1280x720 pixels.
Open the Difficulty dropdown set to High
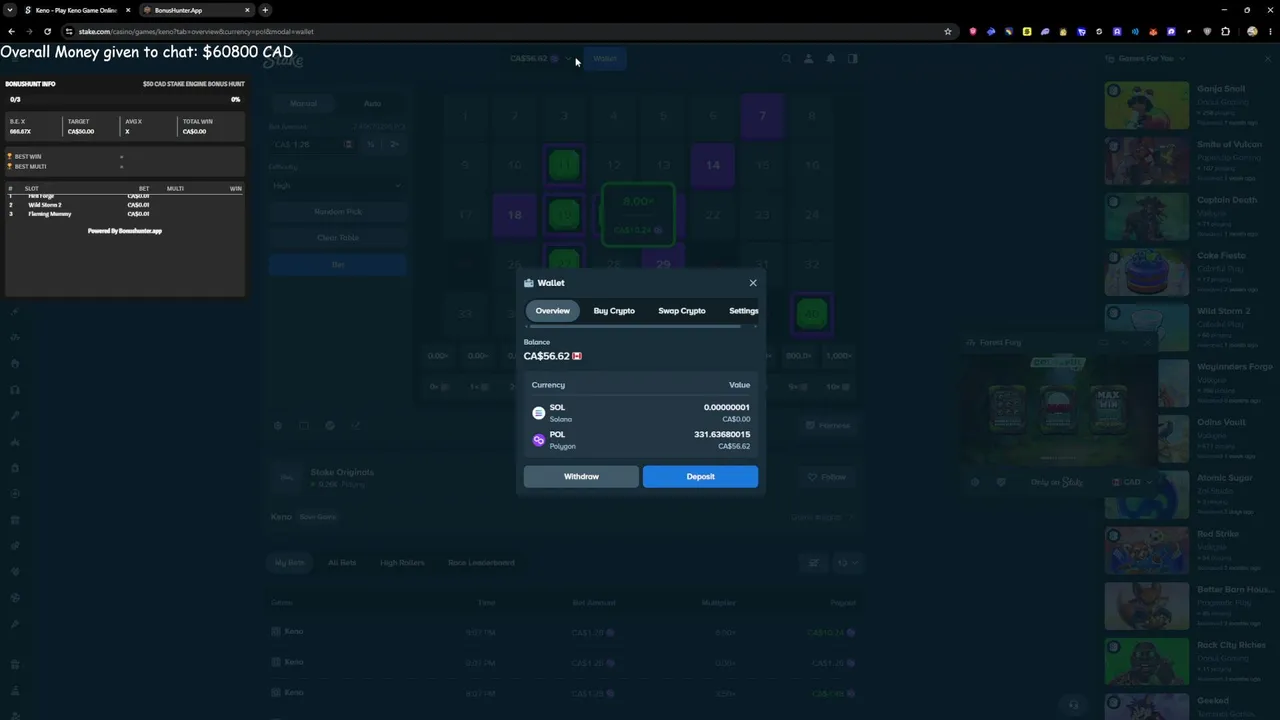(337, 185)
